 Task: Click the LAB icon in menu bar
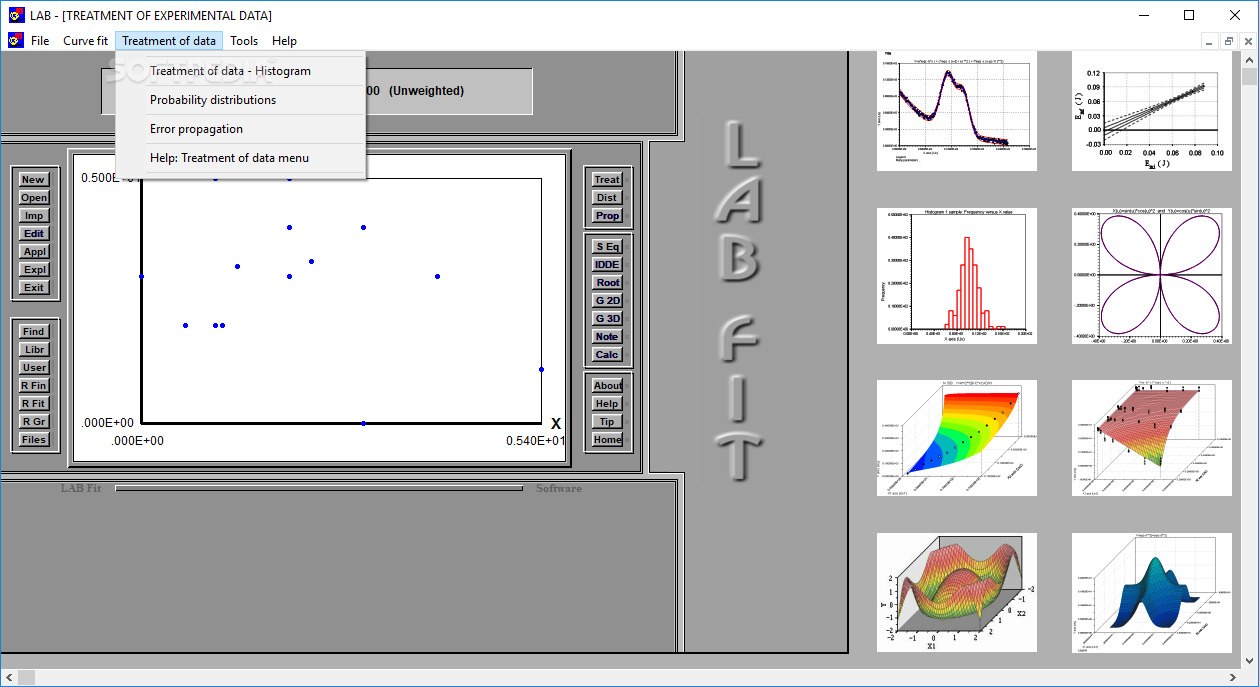[x=15, y=41]
